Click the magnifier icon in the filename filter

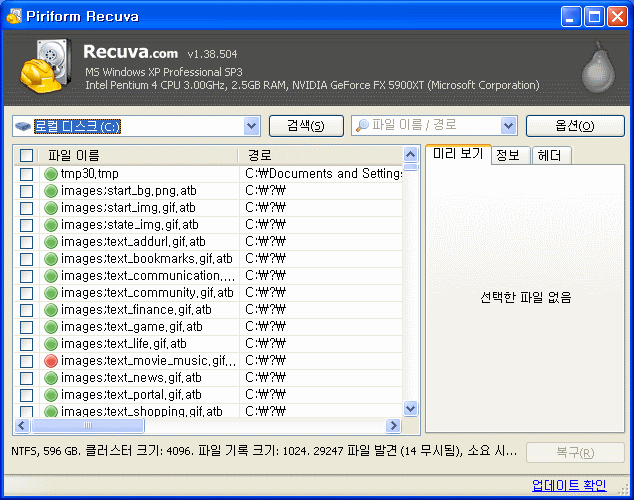362,126
